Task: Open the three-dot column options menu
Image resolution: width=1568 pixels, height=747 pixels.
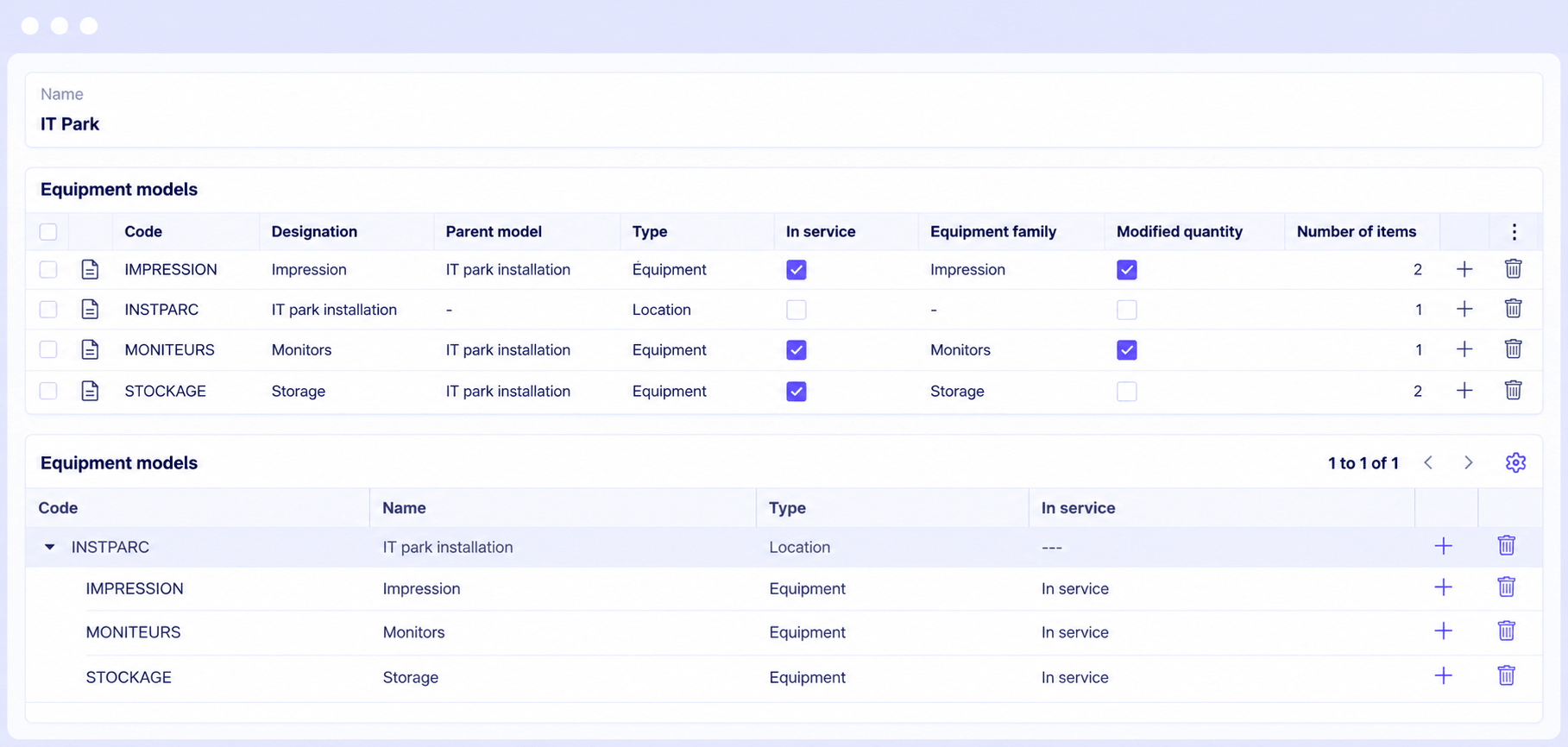Action: [1514, 231]
